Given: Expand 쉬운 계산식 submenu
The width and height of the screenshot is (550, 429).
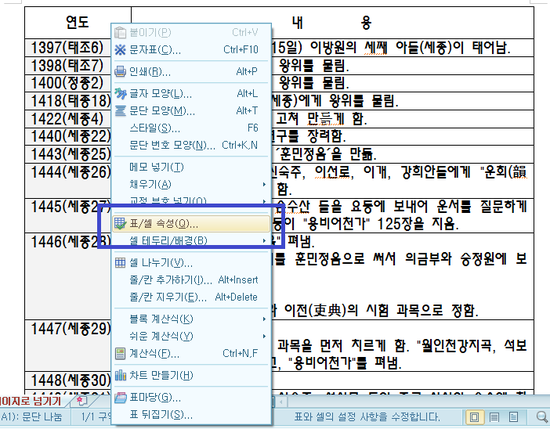Looking at the screenshot, I should coord(264,336).
